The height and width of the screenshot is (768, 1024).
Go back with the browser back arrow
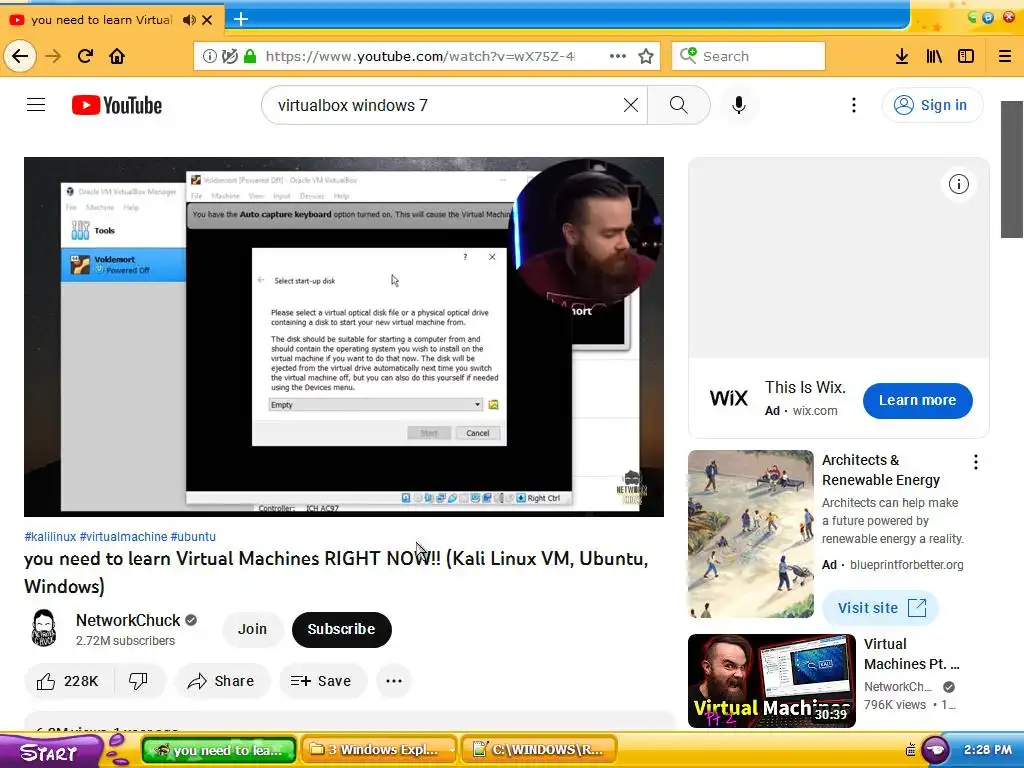tap(20, 56)
